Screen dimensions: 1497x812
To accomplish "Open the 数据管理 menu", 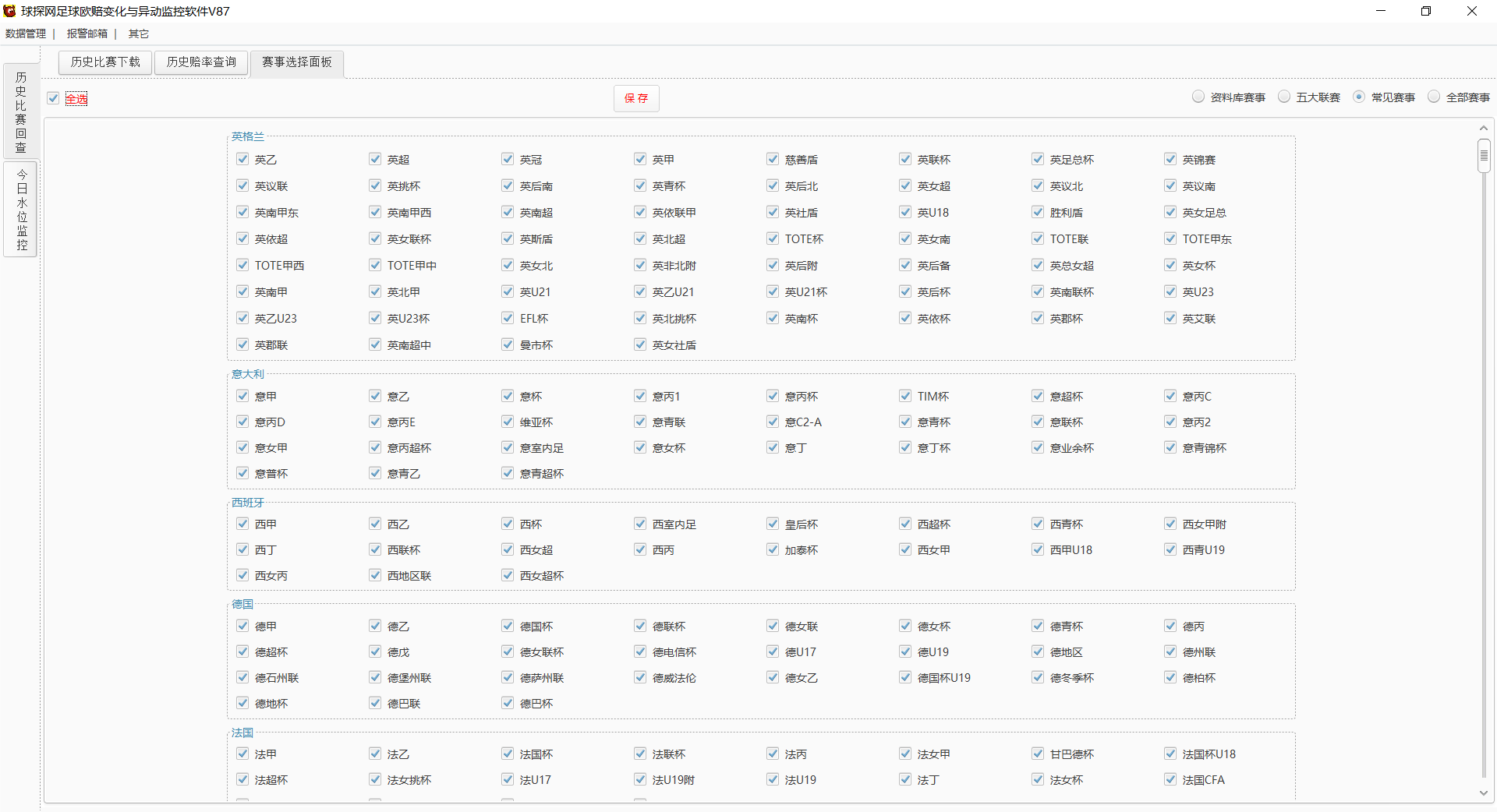I will click(x=26, y=34).
